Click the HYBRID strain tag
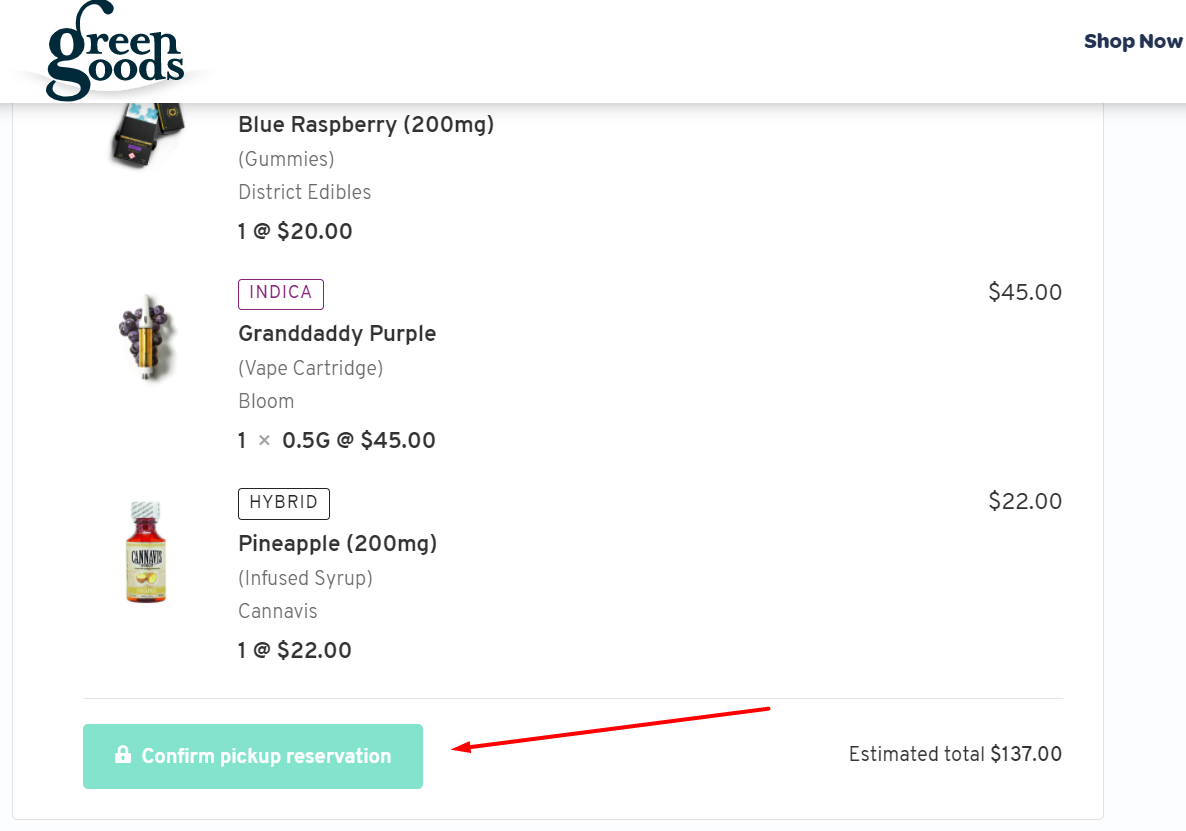The height and width of the screenshot is (831, 1186). (283, 503)
